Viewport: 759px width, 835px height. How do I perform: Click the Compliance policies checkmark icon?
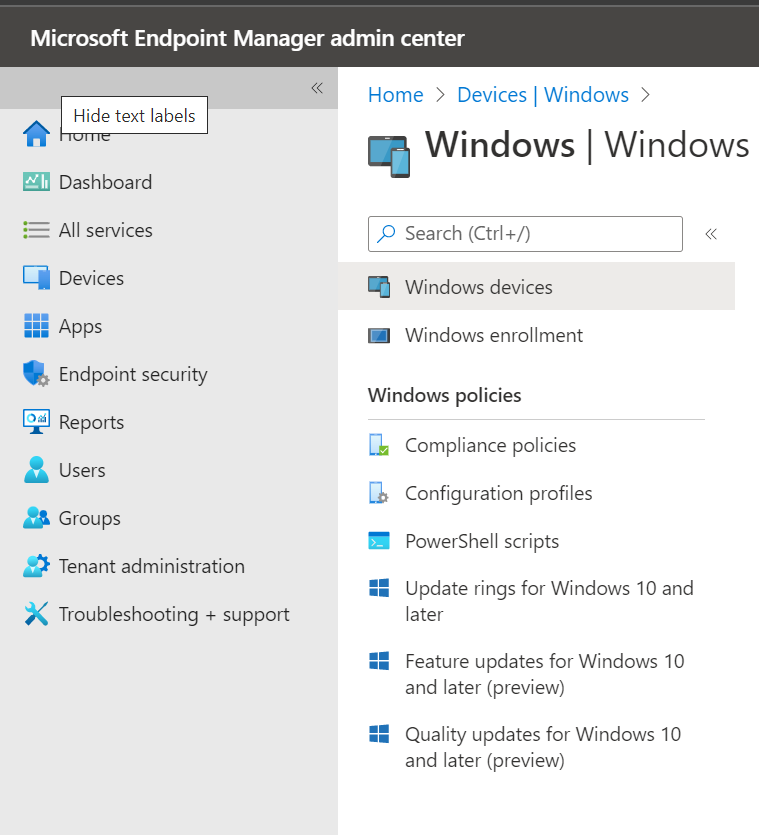point(379,445)
